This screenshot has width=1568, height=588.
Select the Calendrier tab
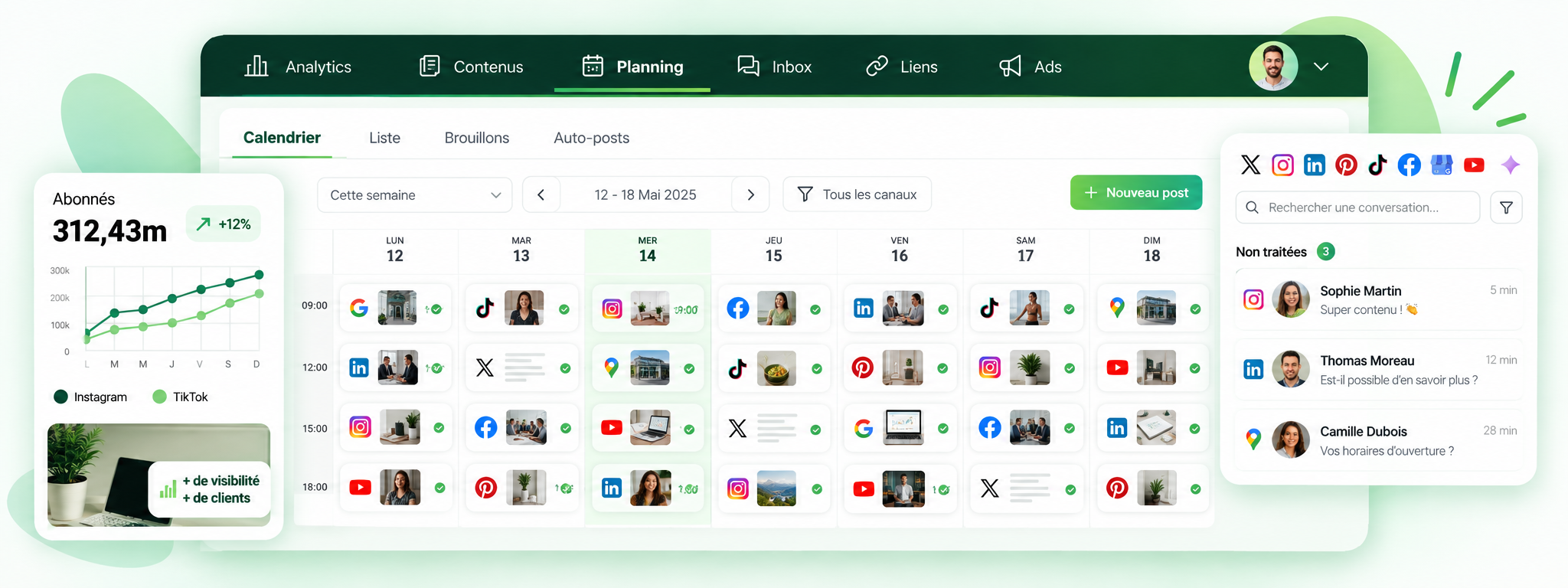[282, 138]
